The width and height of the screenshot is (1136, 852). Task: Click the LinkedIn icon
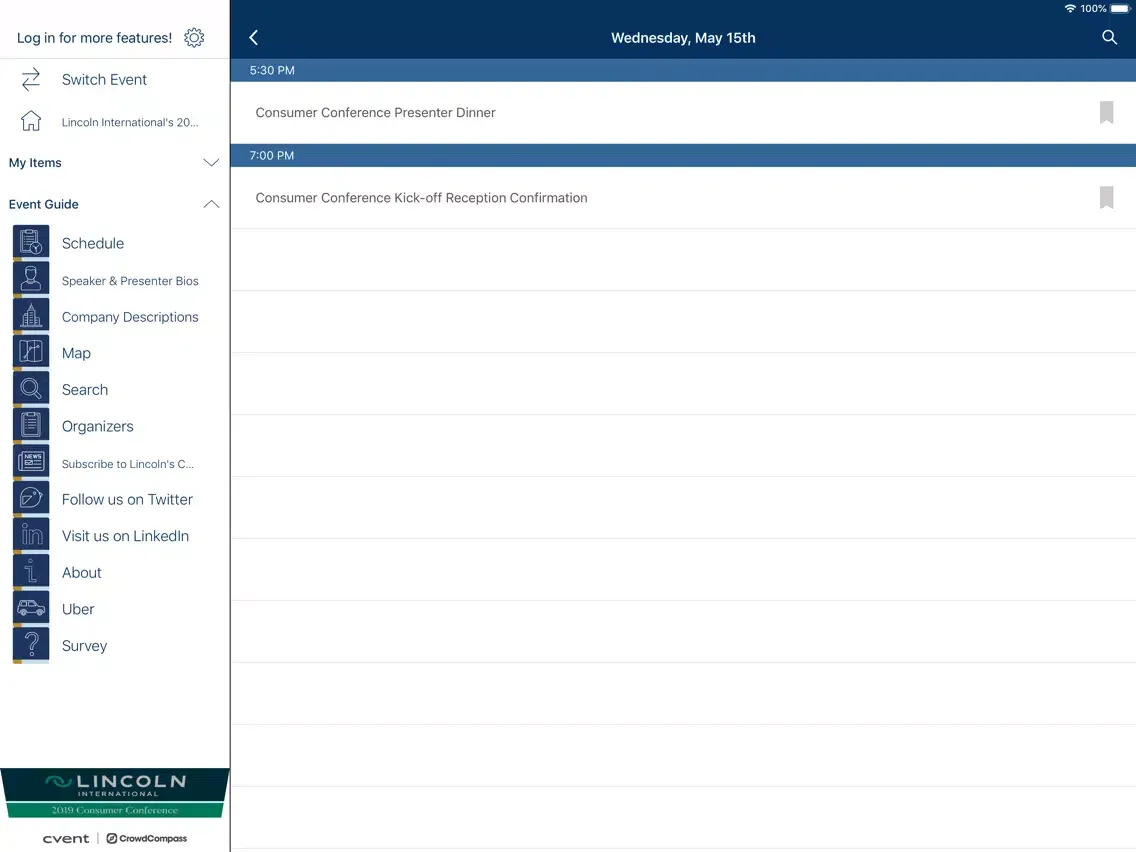[31, 535]
